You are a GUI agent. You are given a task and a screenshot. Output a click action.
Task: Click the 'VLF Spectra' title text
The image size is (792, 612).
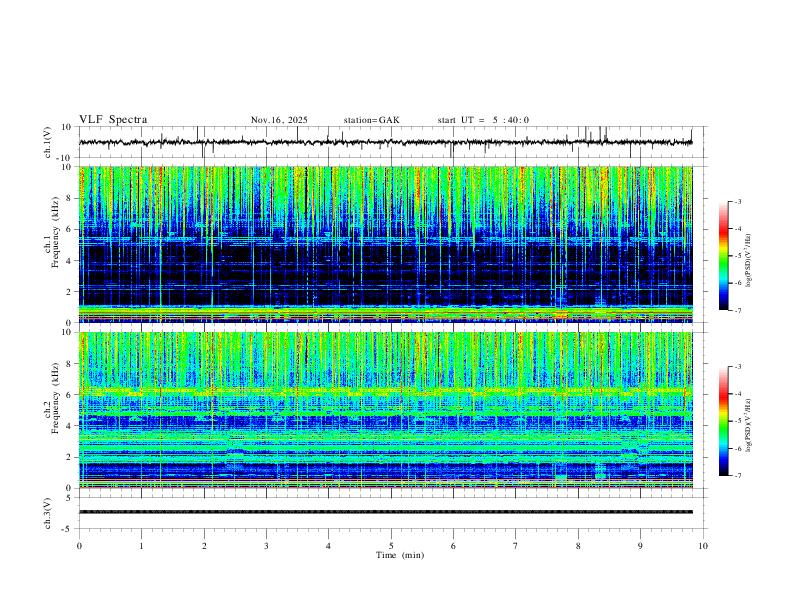(x=113, y=120)
